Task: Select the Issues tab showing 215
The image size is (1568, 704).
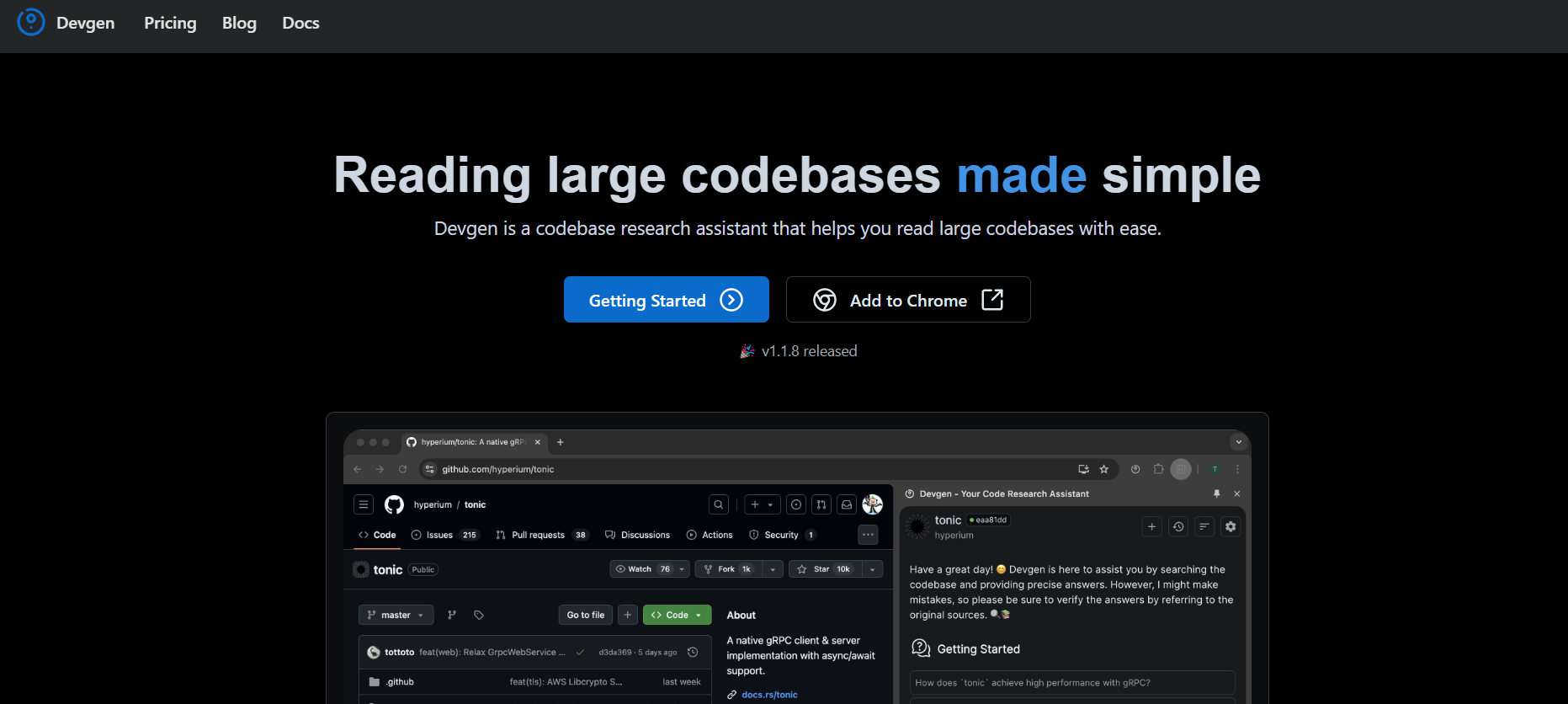Action: coord(444,535)
